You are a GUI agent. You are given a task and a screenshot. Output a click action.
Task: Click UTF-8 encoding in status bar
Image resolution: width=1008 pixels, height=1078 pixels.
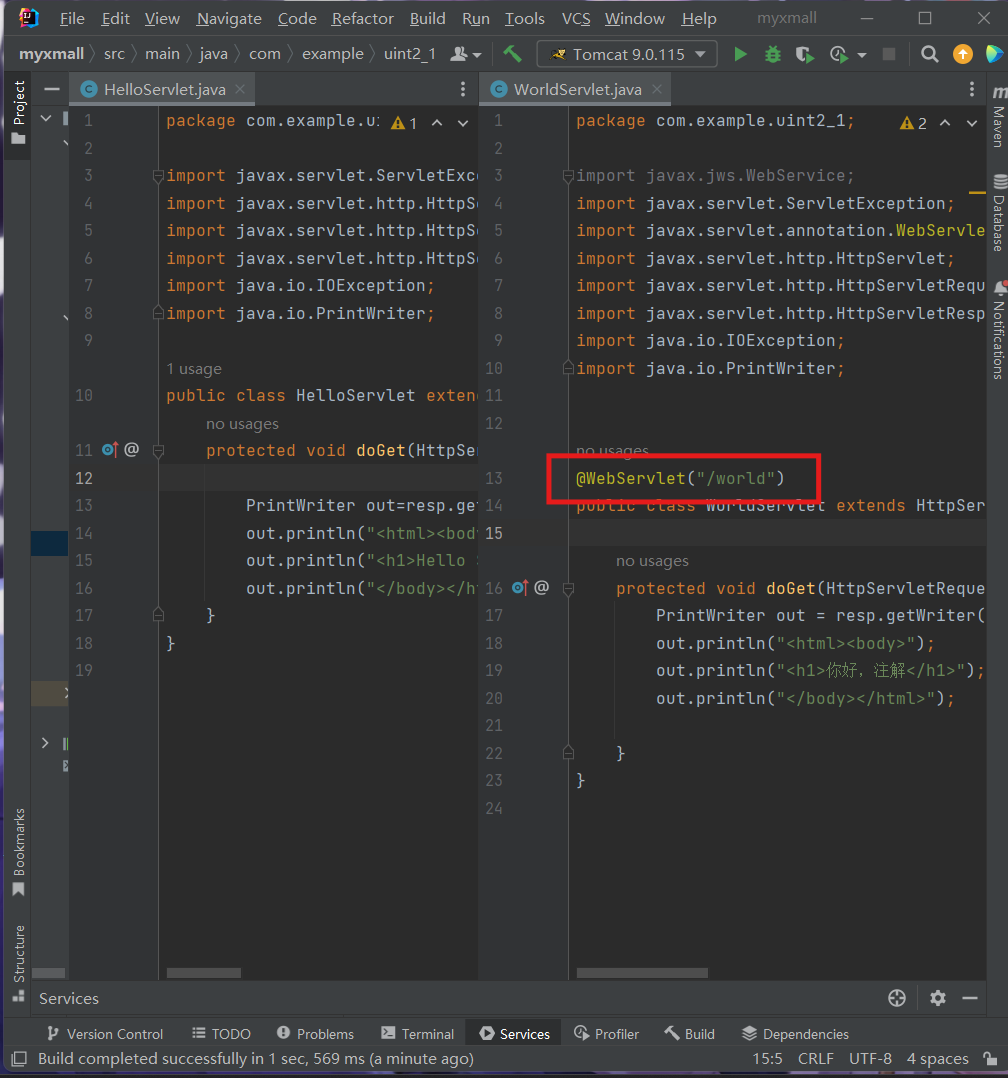[870, 1059]
